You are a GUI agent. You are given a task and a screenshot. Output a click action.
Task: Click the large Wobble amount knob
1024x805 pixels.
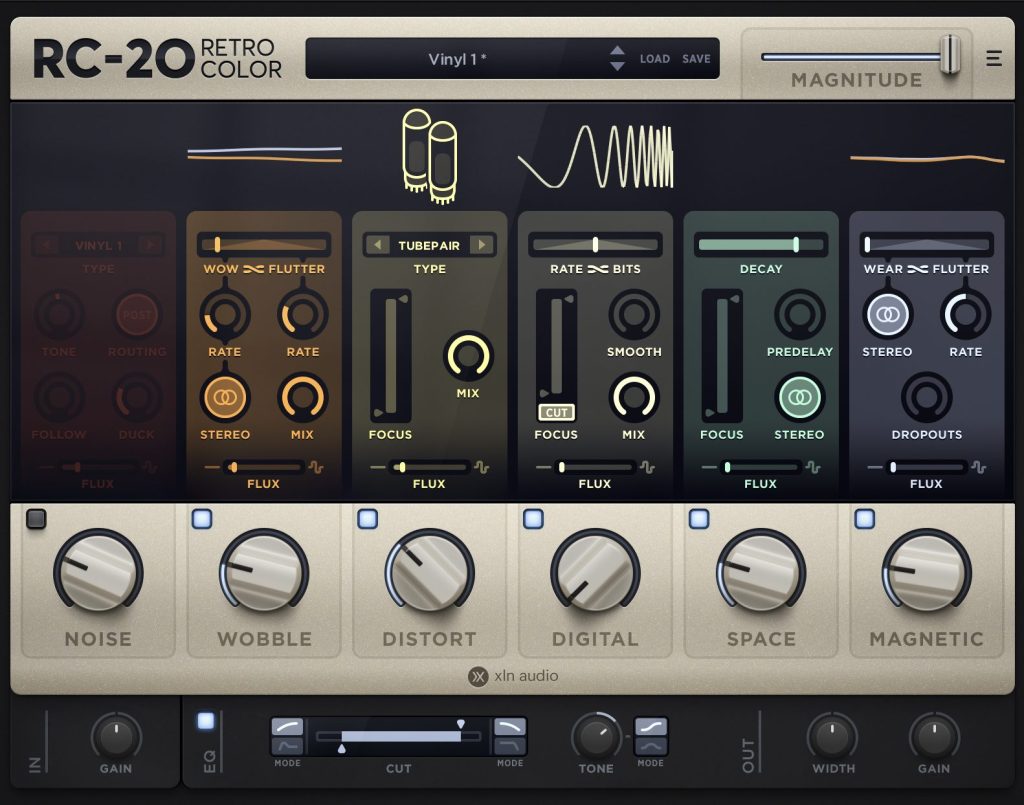[x=264, y=573]
